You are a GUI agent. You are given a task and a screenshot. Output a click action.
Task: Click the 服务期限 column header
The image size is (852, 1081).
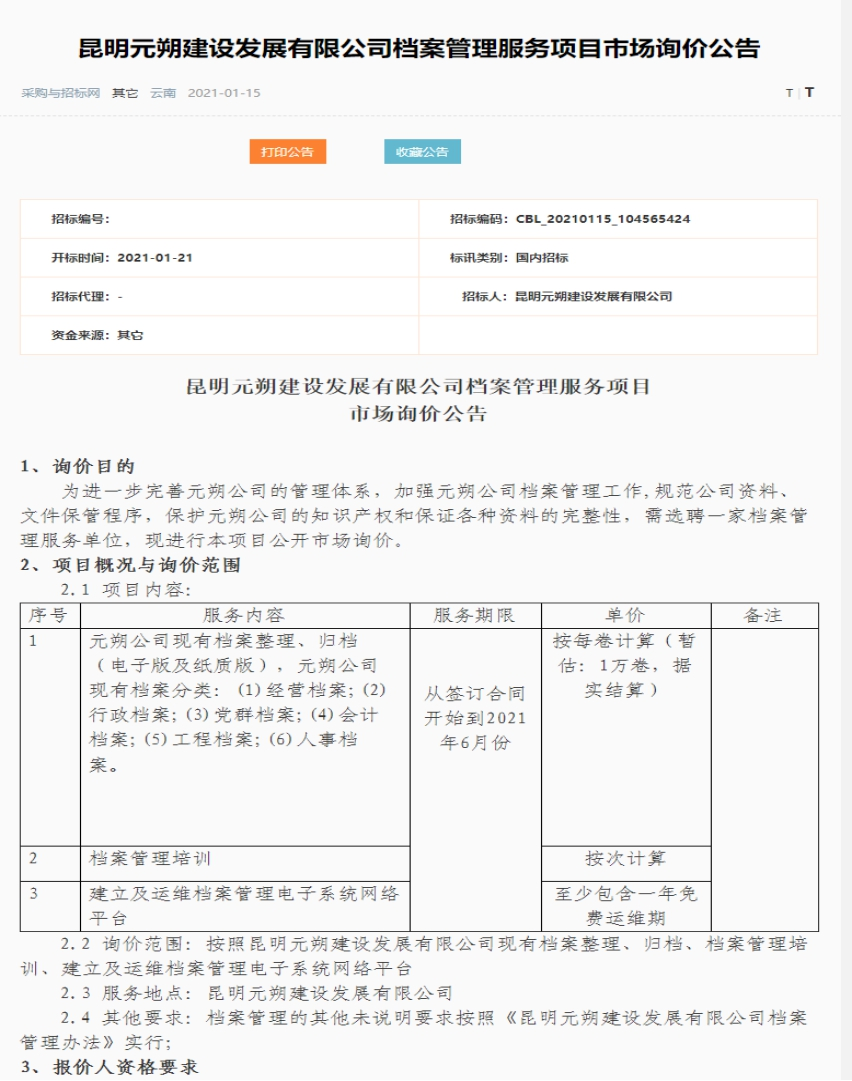point(475,616)
